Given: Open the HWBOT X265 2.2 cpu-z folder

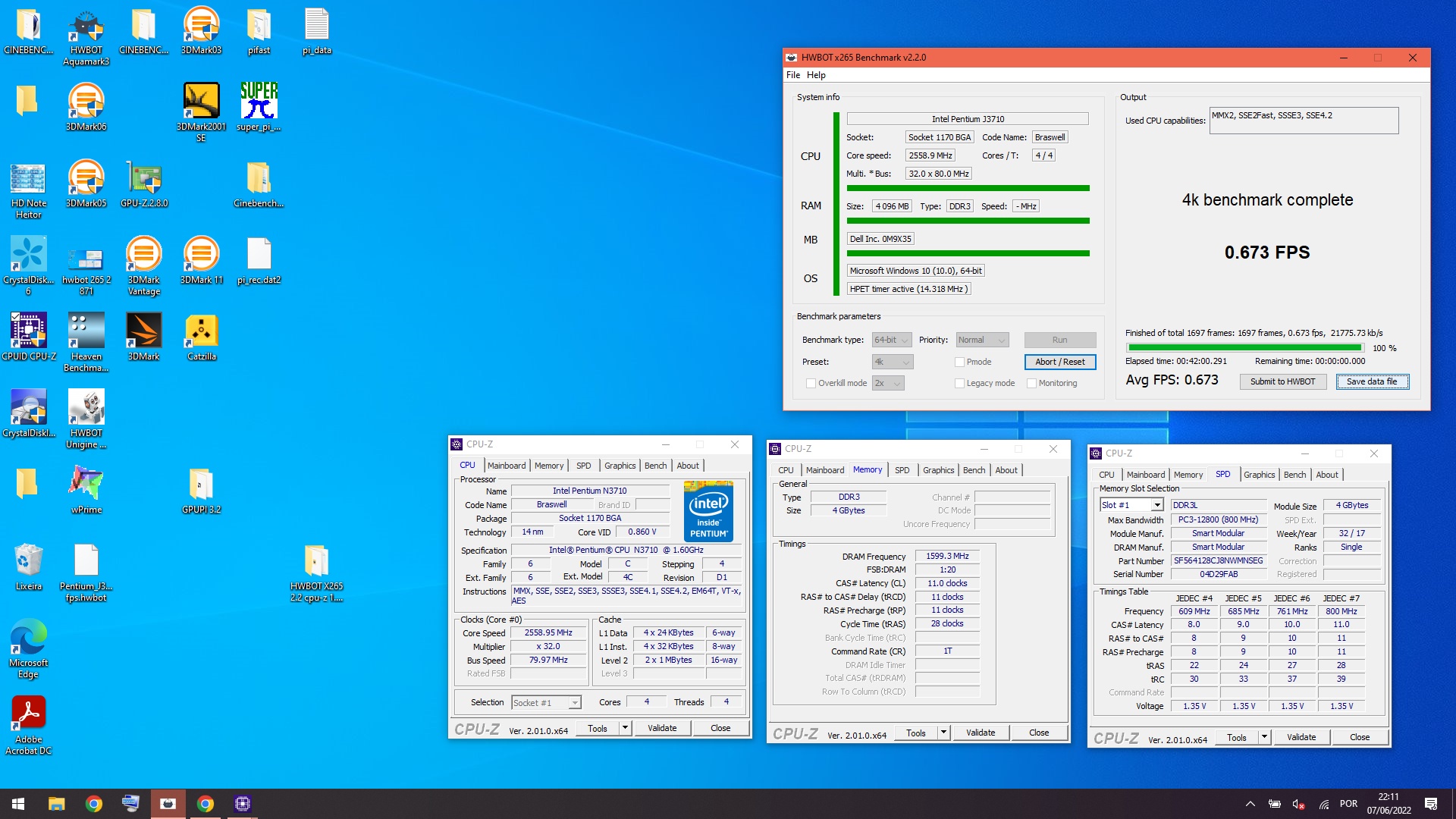Looking at the screenshot, I should point(316,573).
